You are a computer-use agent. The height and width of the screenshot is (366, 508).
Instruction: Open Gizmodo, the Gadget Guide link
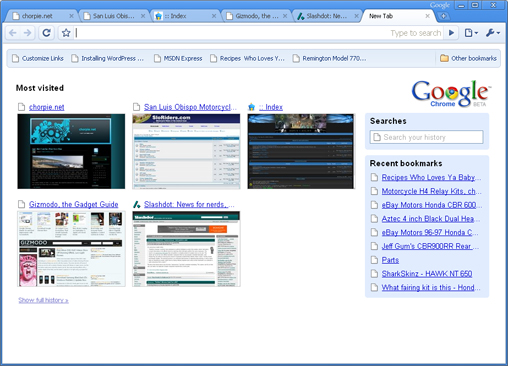(x=74, y=204)
